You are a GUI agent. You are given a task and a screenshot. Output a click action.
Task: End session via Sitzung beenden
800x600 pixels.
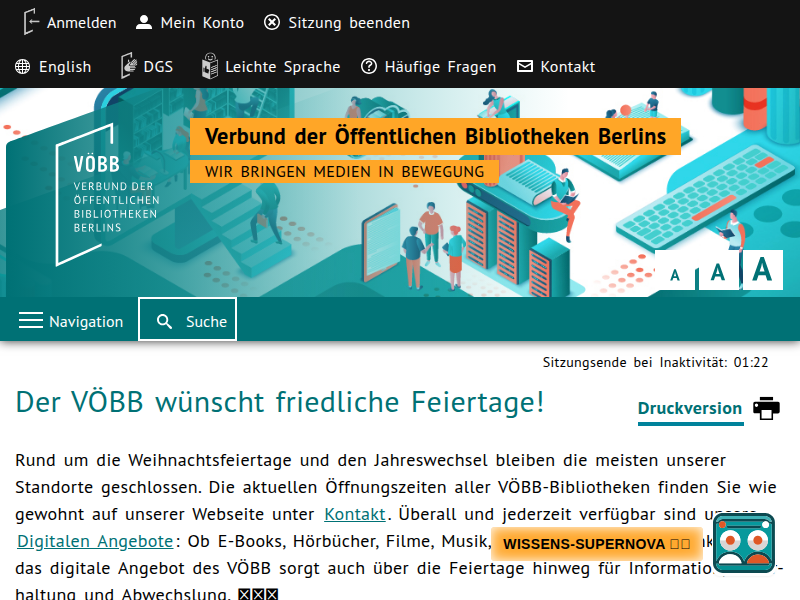pyautogui.click(x=337, y=22)
